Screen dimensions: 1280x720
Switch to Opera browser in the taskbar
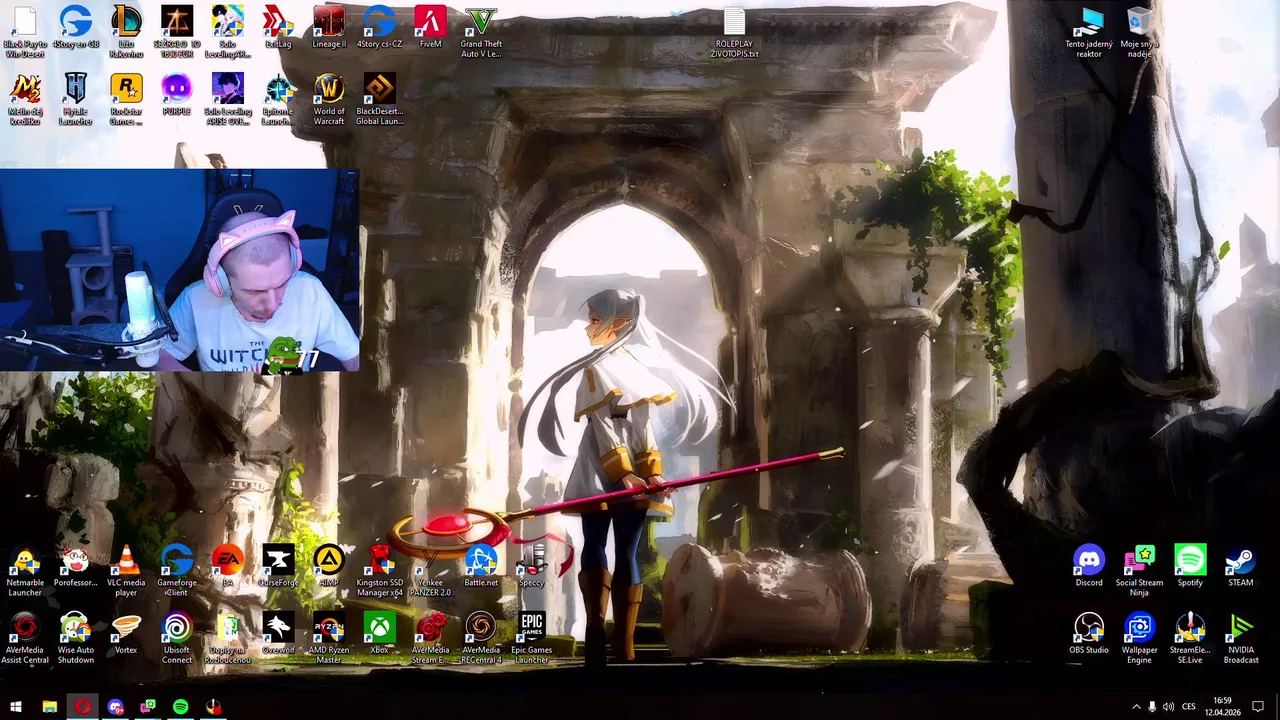(82, 707)
